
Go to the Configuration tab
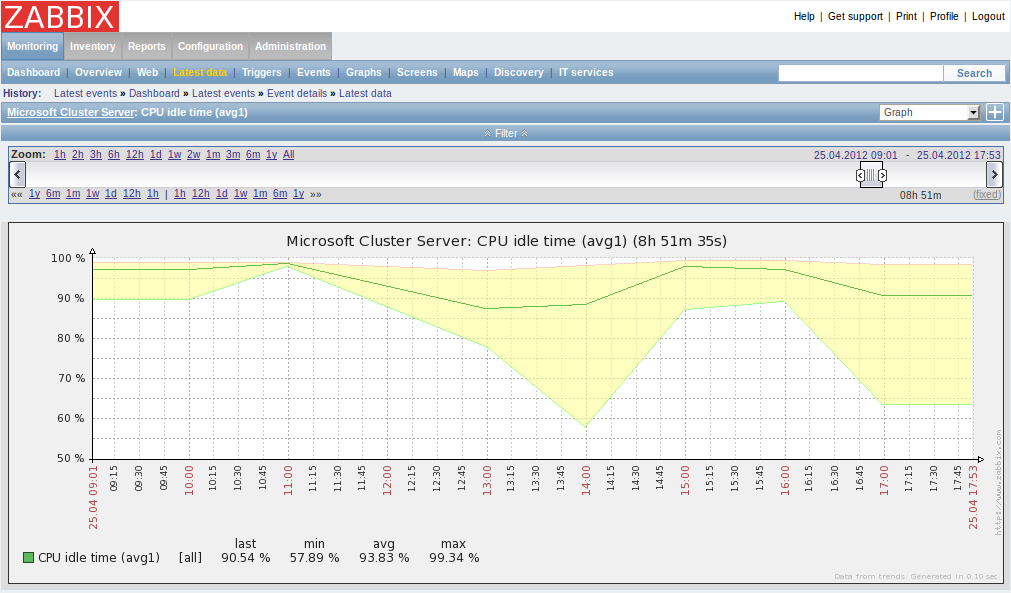[x=210, y=46]
